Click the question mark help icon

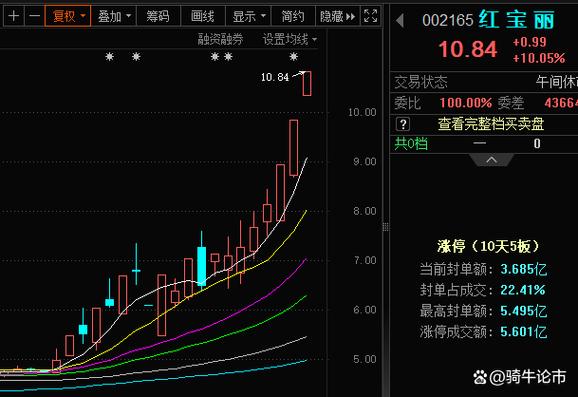click(403, 124)
